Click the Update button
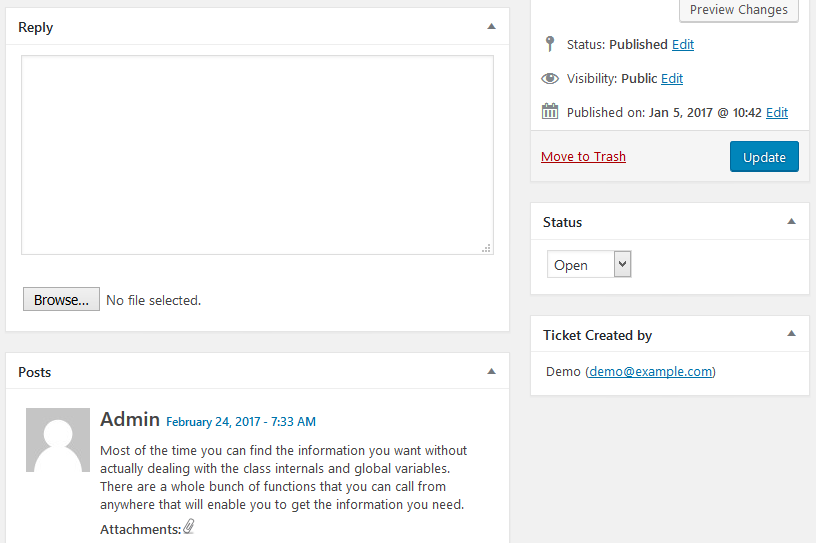Image resolution: width=816 pixels, height=544 pixels. coord(764,157)
